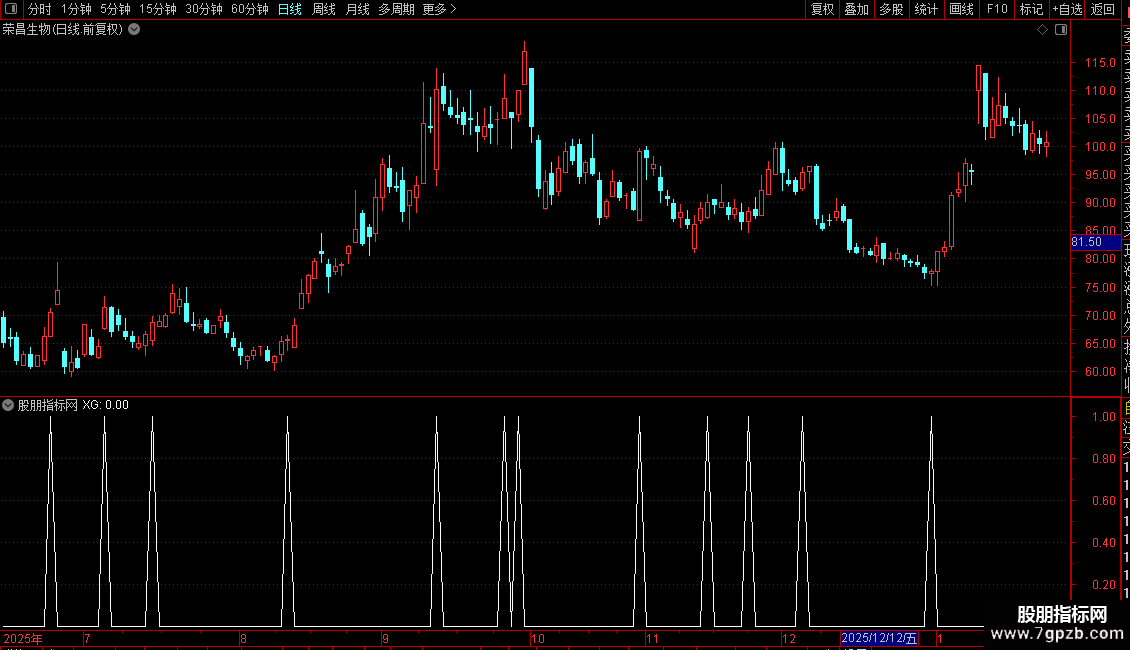Open the dropdown beside 荣昌生物(日线.前复权)
This screenshot has height=650, width=1130.
134,30
